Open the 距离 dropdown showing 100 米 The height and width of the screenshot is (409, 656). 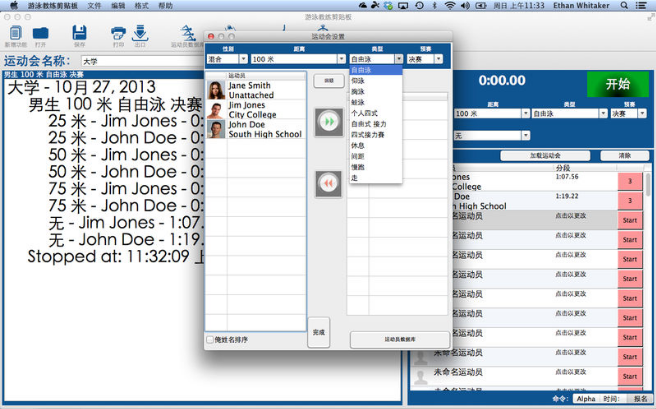[298, 59]
